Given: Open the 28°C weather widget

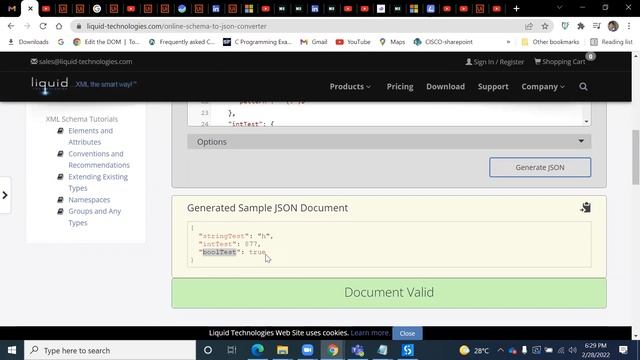Looking at the screenshot, I should tap(474, 350).
